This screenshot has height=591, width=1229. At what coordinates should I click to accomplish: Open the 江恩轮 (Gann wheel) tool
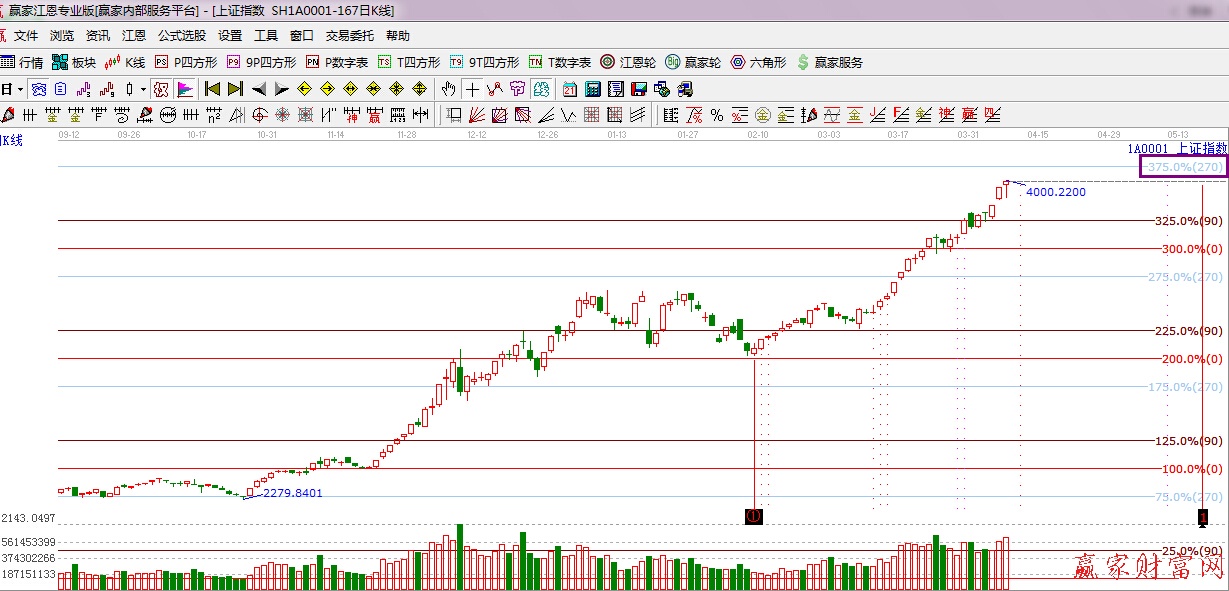(628, 62)
